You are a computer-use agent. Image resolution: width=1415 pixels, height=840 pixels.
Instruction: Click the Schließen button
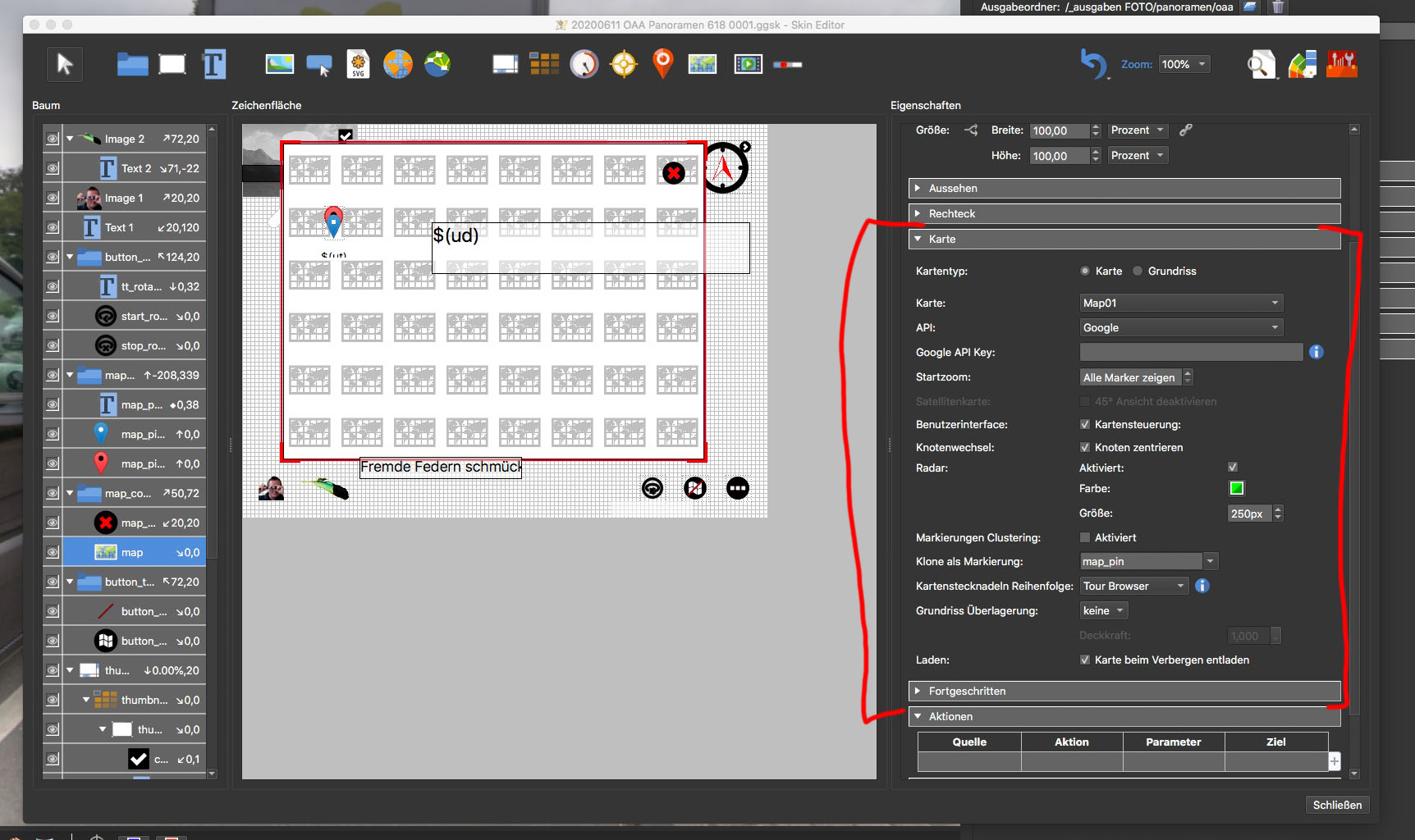1337,805
